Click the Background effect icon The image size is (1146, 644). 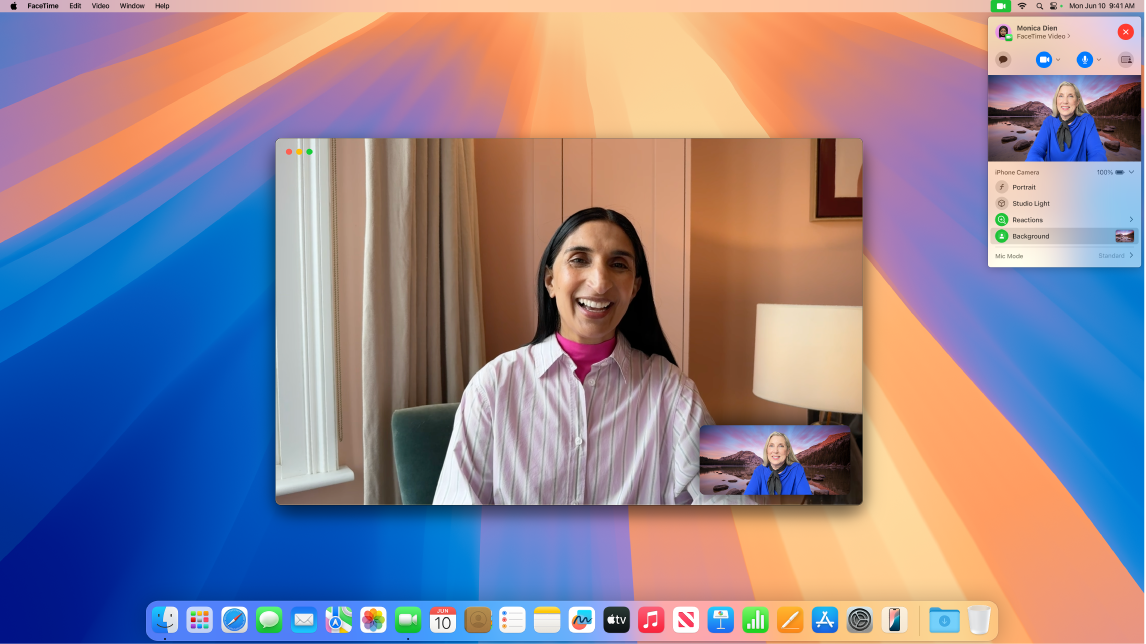[1001, 236]
